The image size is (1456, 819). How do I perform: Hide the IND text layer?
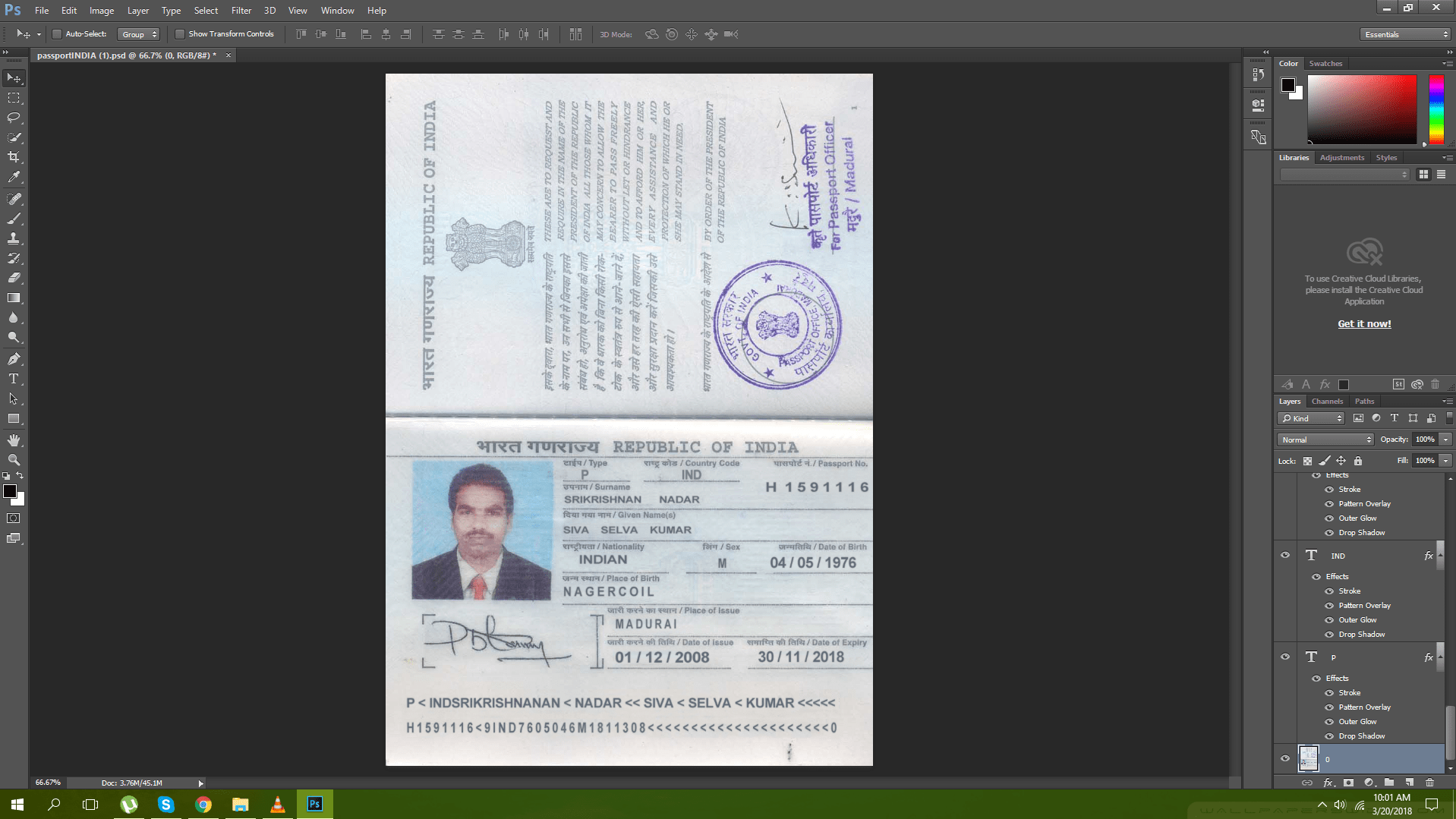(1284, 555)
